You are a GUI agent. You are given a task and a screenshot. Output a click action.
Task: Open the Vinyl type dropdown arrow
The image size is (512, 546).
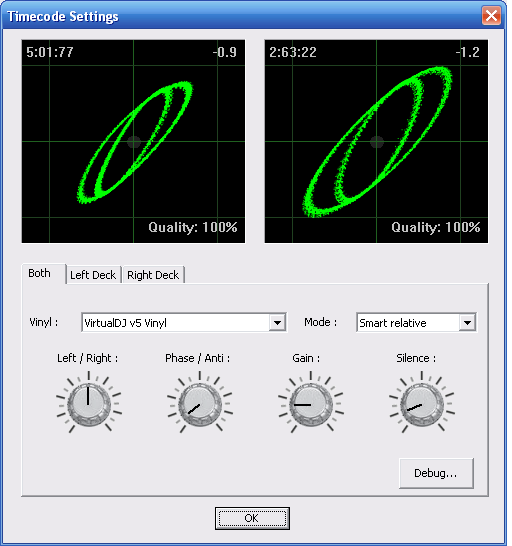[x=278, y=322]
